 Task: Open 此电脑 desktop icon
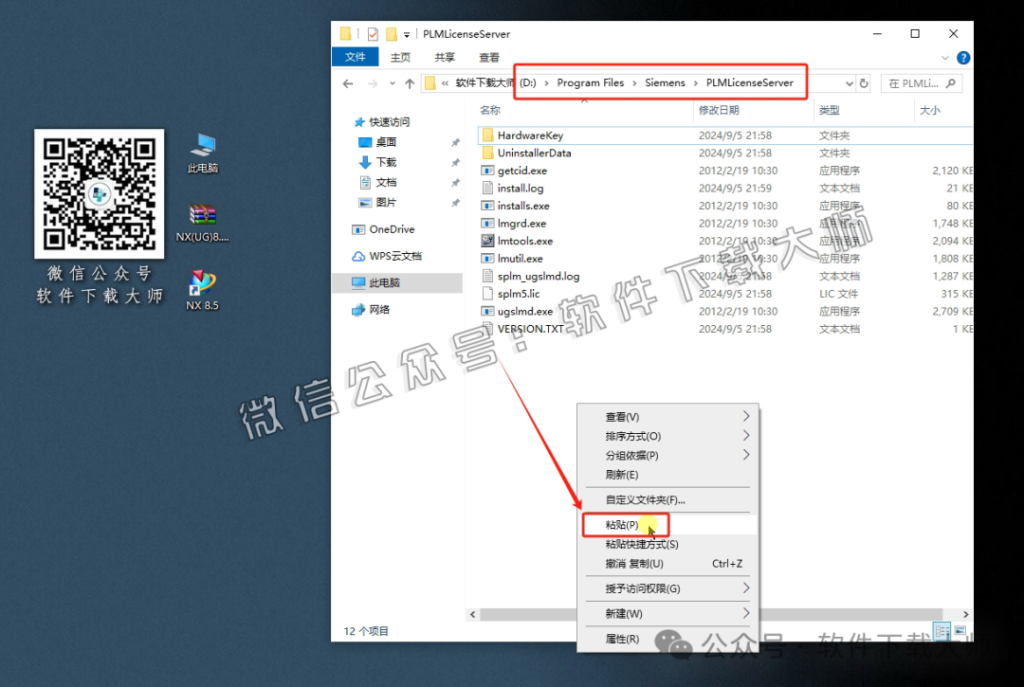coord(202,150)
